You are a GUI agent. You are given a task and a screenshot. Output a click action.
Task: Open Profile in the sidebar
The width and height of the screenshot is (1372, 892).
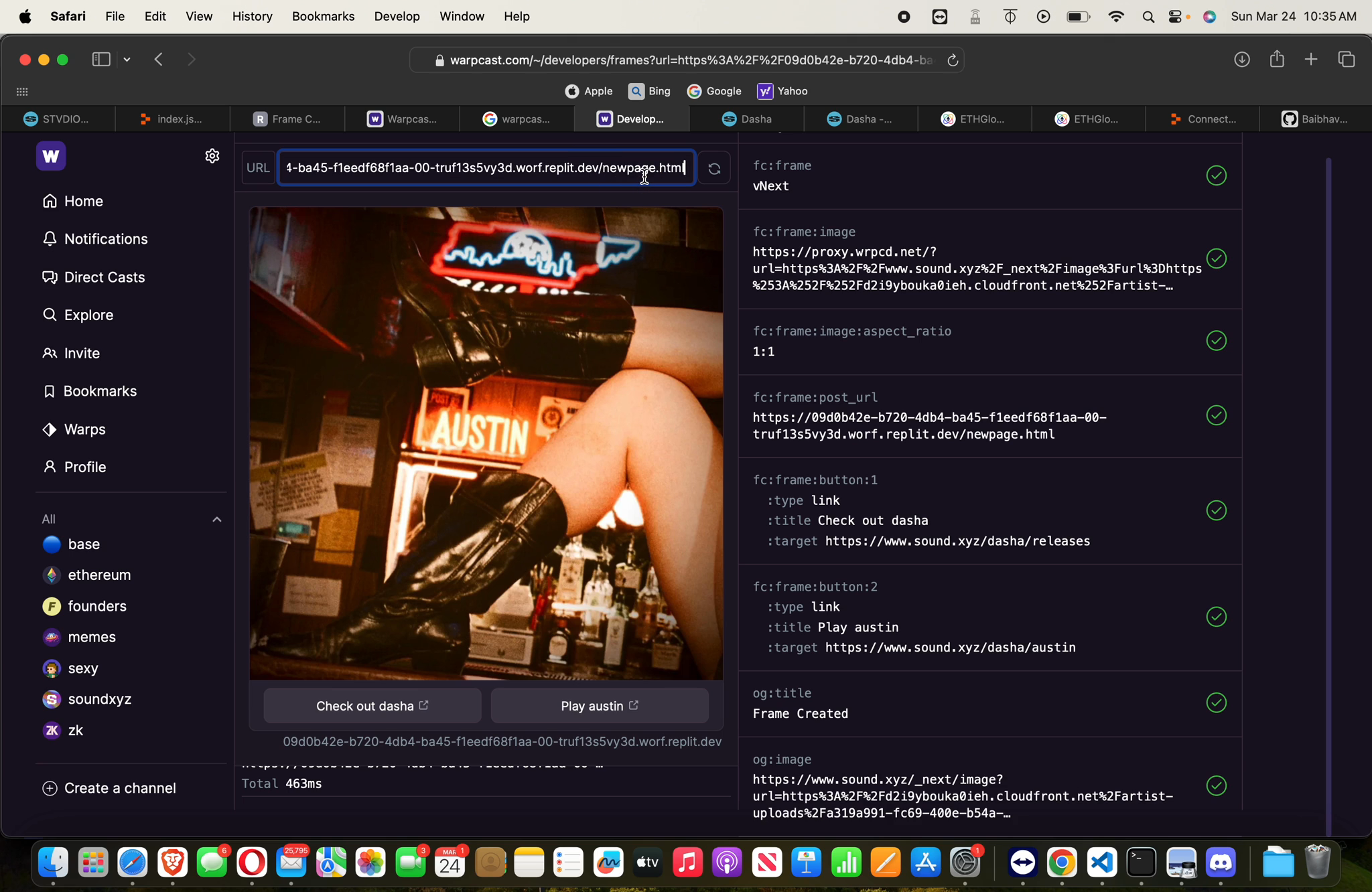coord(75,467)
